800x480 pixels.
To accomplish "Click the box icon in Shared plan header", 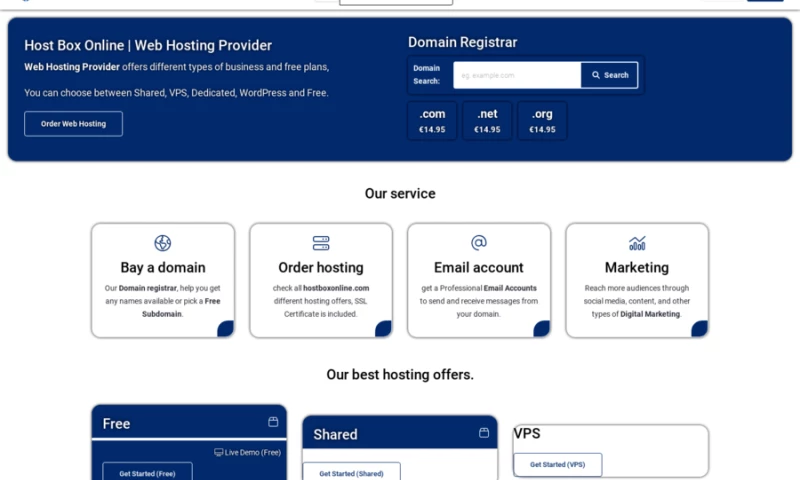I will click(484, 433).
